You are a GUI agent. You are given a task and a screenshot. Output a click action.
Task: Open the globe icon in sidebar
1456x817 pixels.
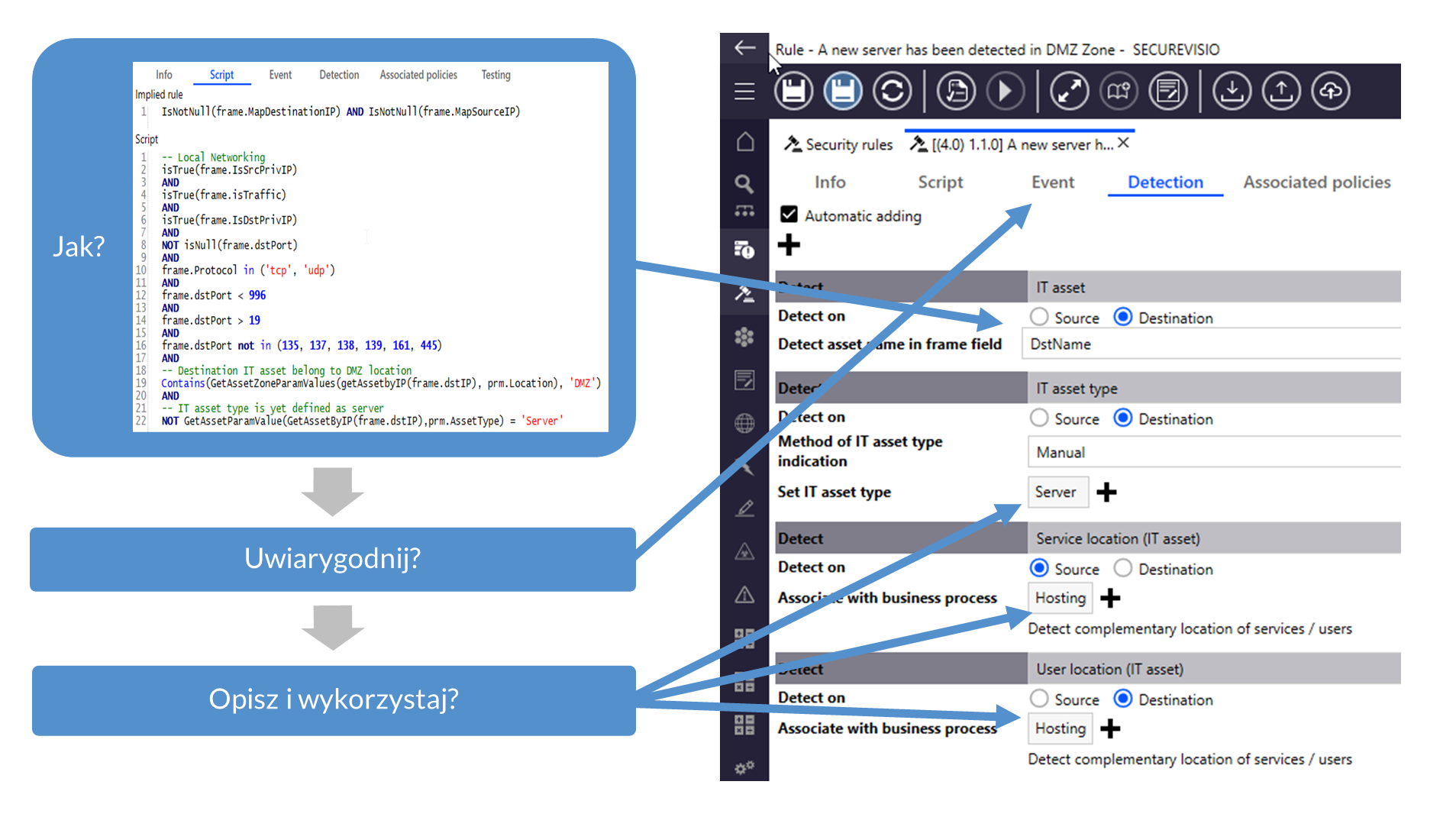[744, 422]
